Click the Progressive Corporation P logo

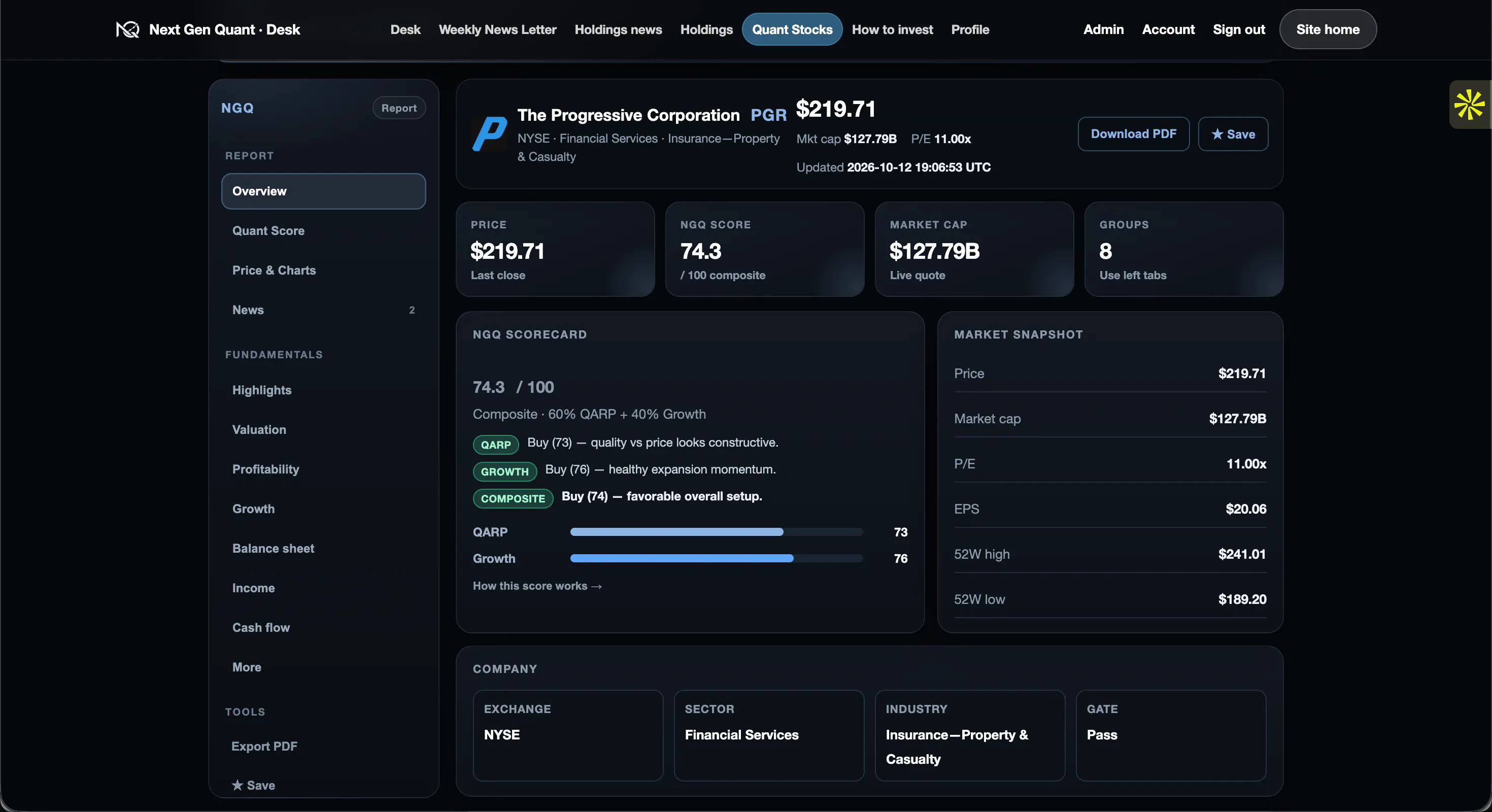489,134
